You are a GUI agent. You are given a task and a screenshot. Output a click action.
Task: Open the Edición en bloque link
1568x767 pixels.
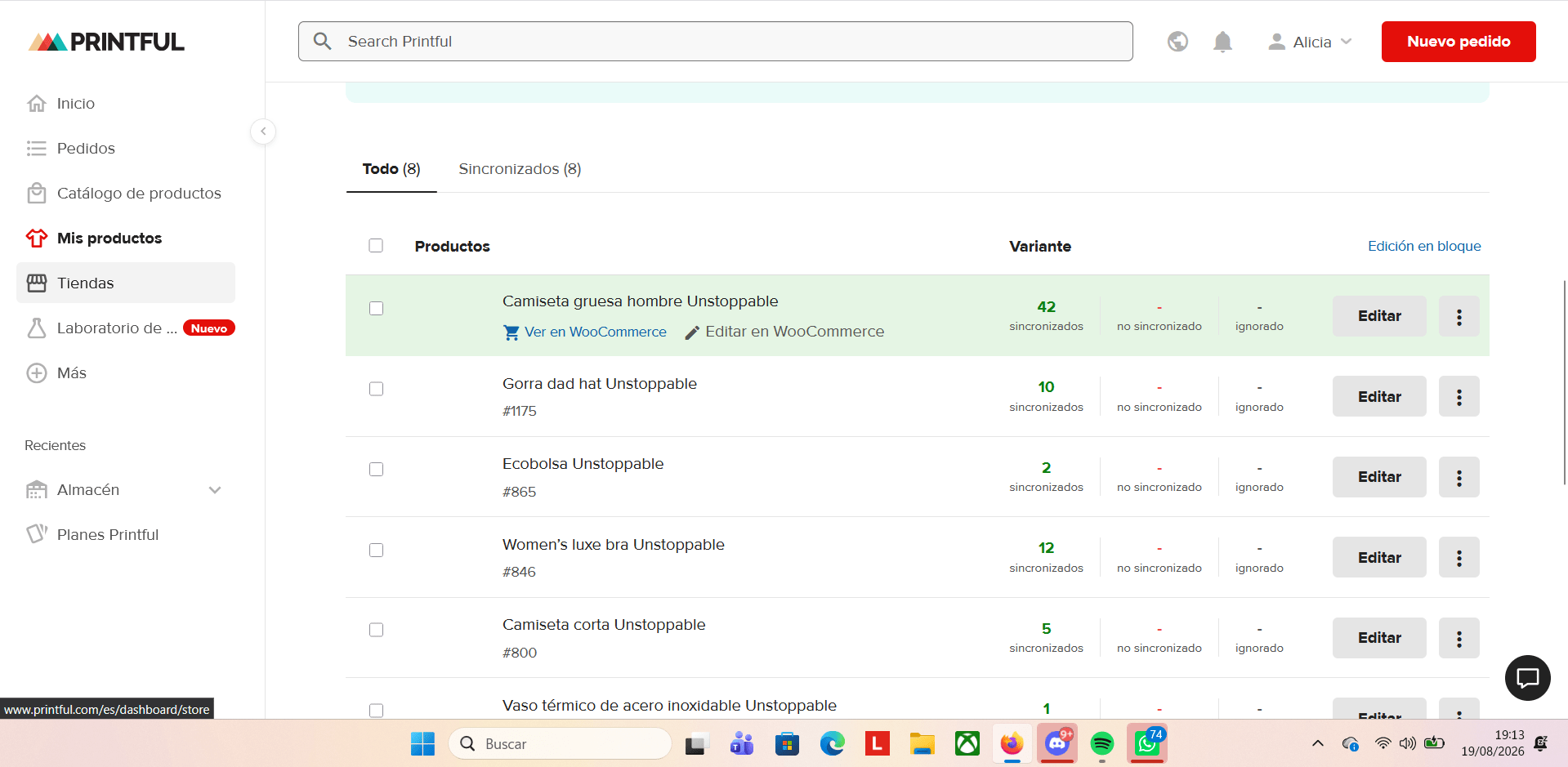[1424, 246]
